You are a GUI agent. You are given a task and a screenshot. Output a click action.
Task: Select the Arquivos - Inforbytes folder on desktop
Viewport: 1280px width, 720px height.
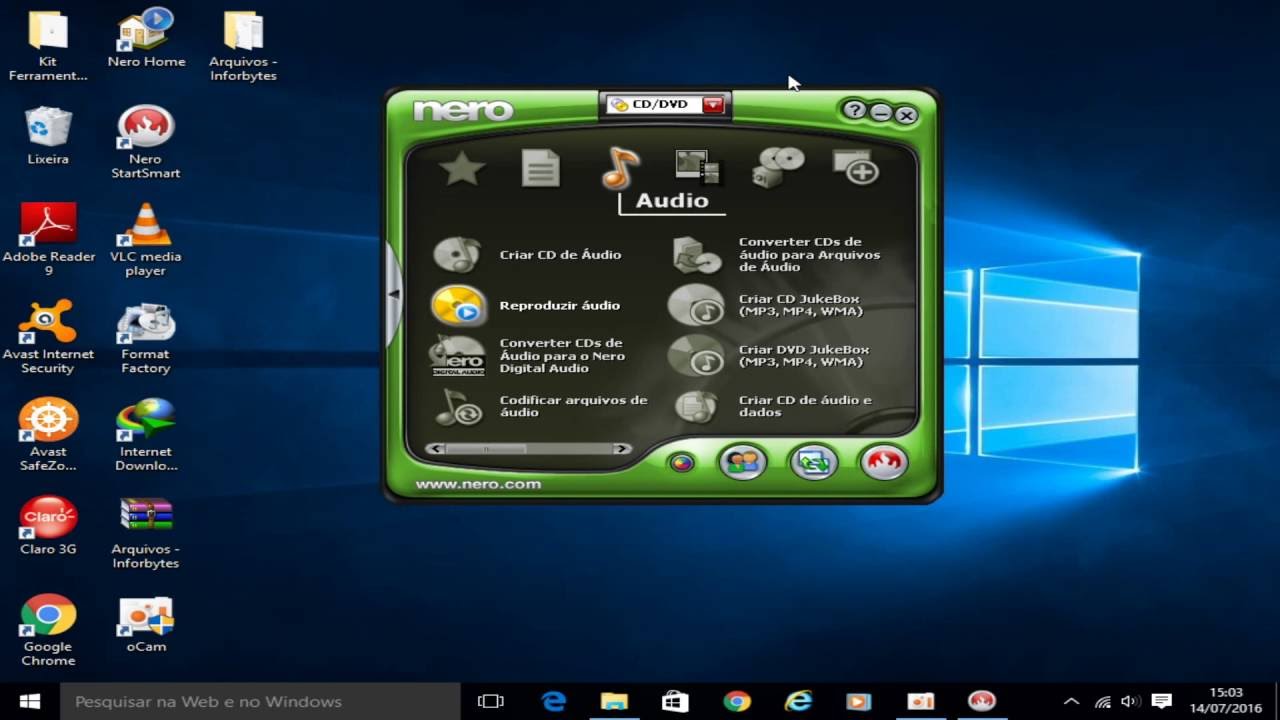coord(243,46)
